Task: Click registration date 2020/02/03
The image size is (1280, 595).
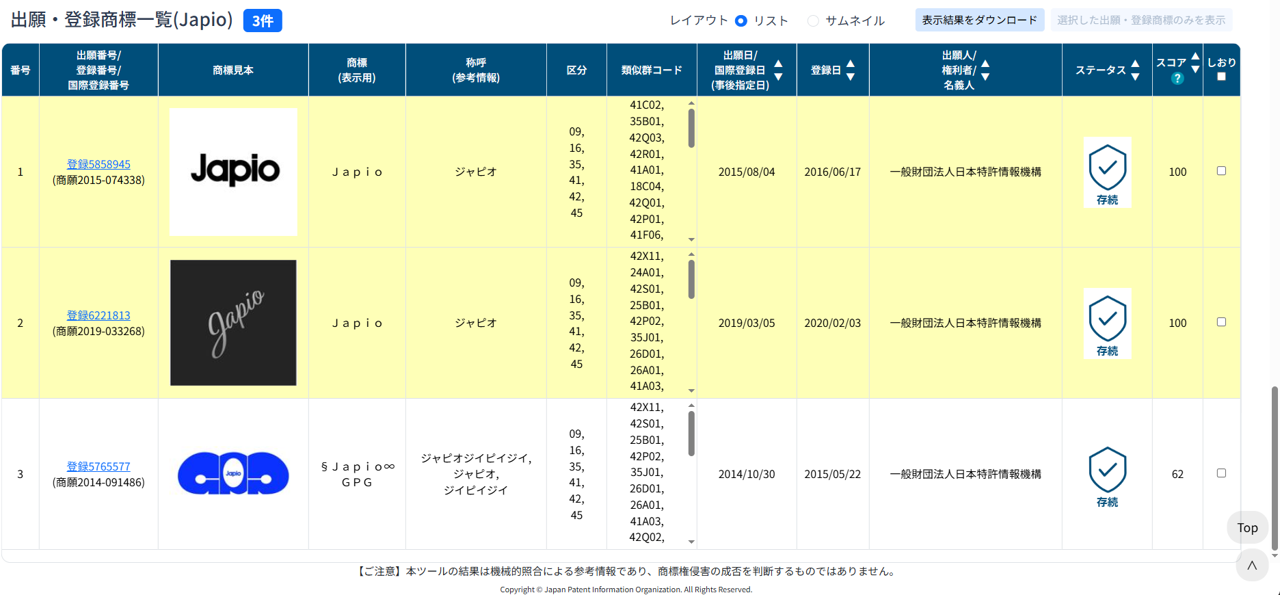Action: click(x=832, y=323)
